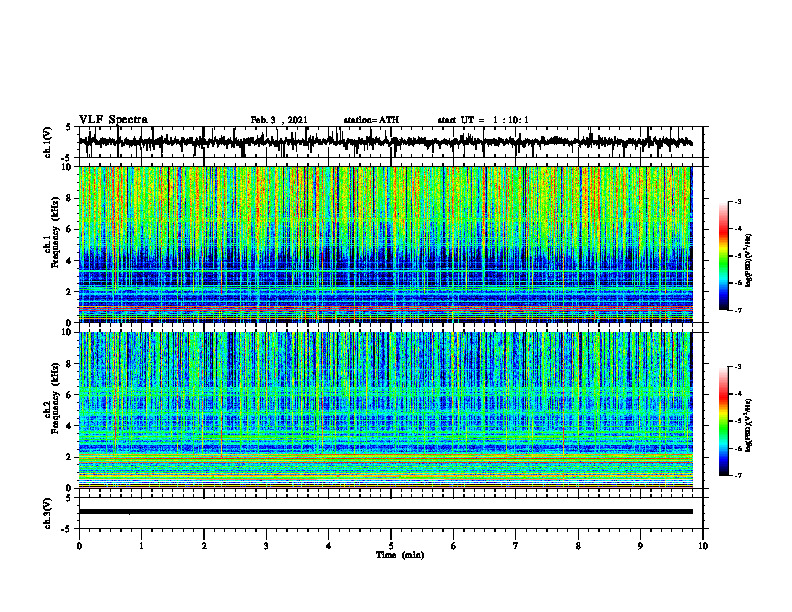Click time axis tick label "4"
Image resolution: width=792 pixels, height=612 pixels.
[x=329, y=546]
